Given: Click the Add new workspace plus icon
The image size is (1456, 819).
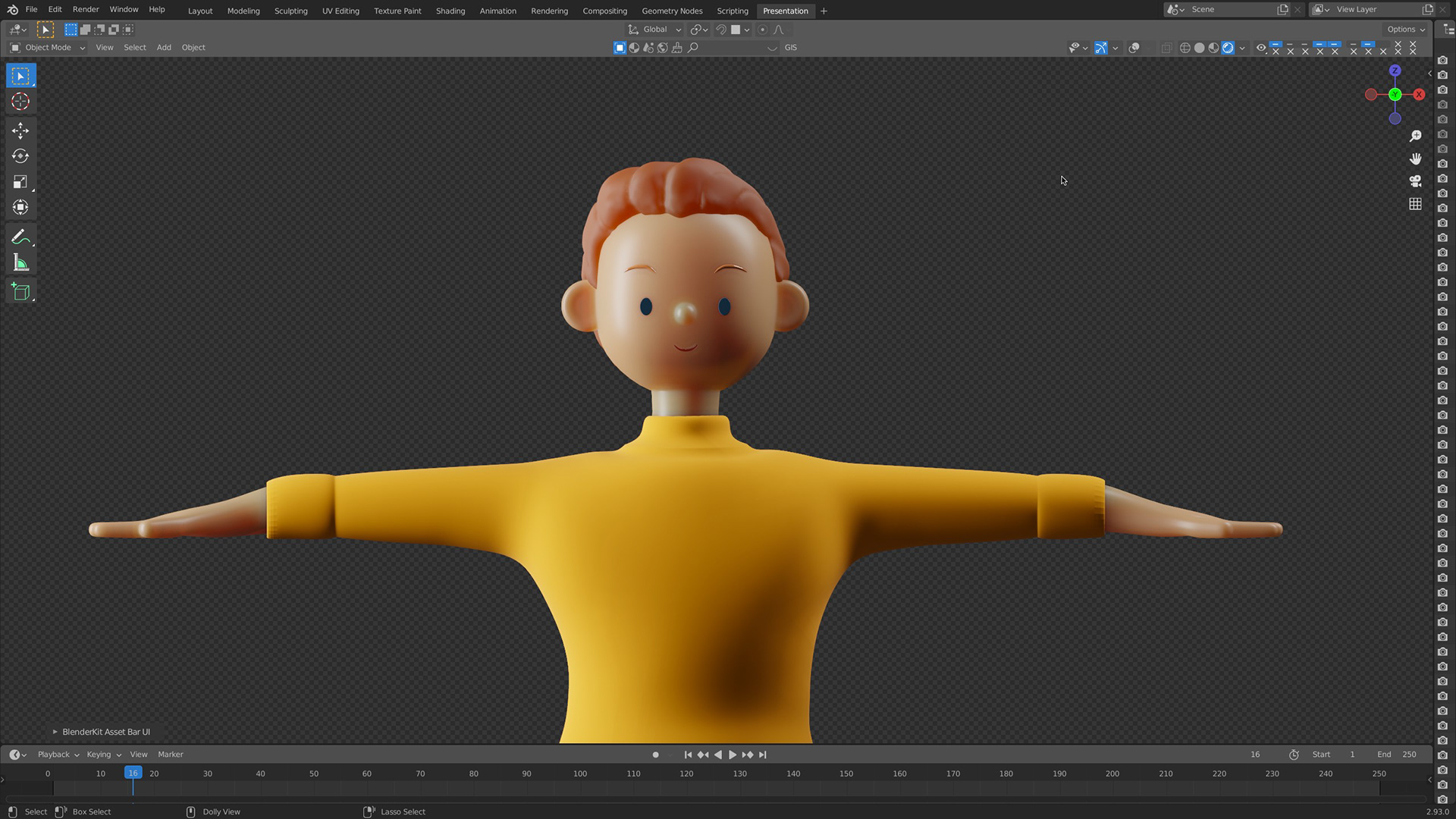Looking at the screenshot, I should (x=824, y=11).
